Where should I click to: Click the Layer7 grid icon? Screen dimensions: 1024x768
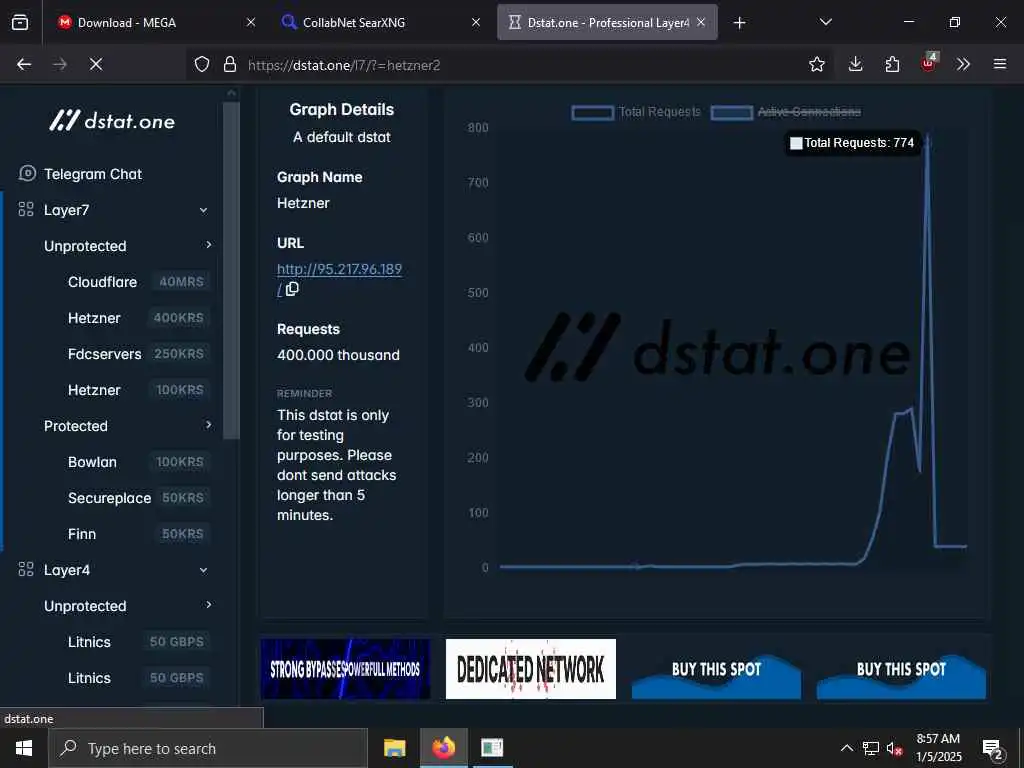tap(26, 209)
